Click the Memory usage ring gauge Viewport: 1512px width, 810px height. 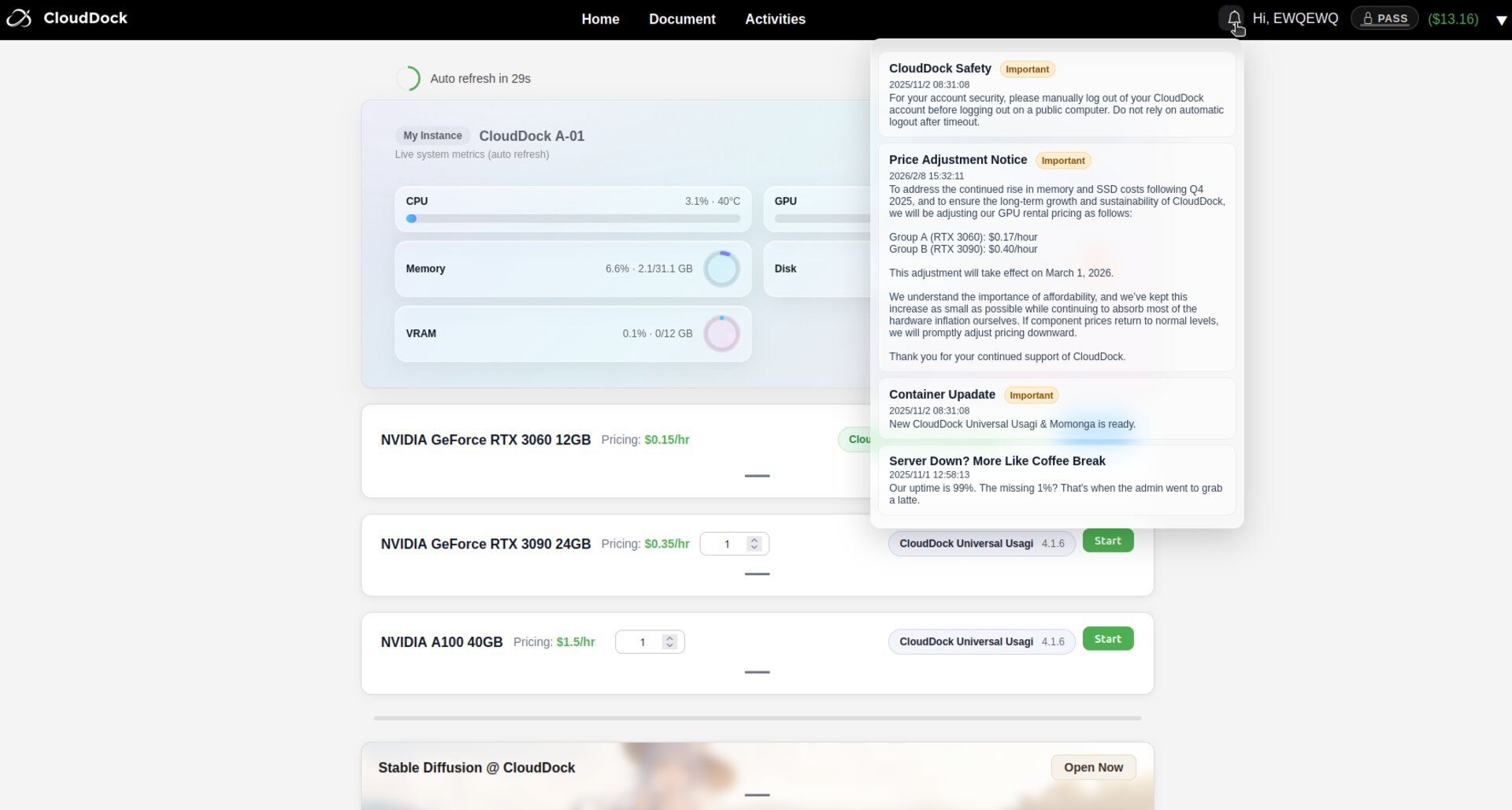(721, 269)
